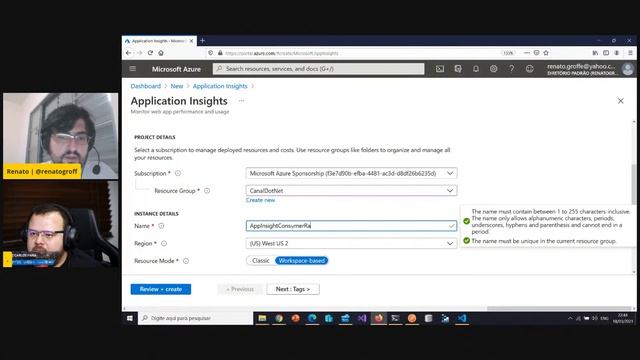Image resolution: width=640 pixels, height=360 pixels.
Task: Go to Application Insights breadcrumb
Action: 220,86
